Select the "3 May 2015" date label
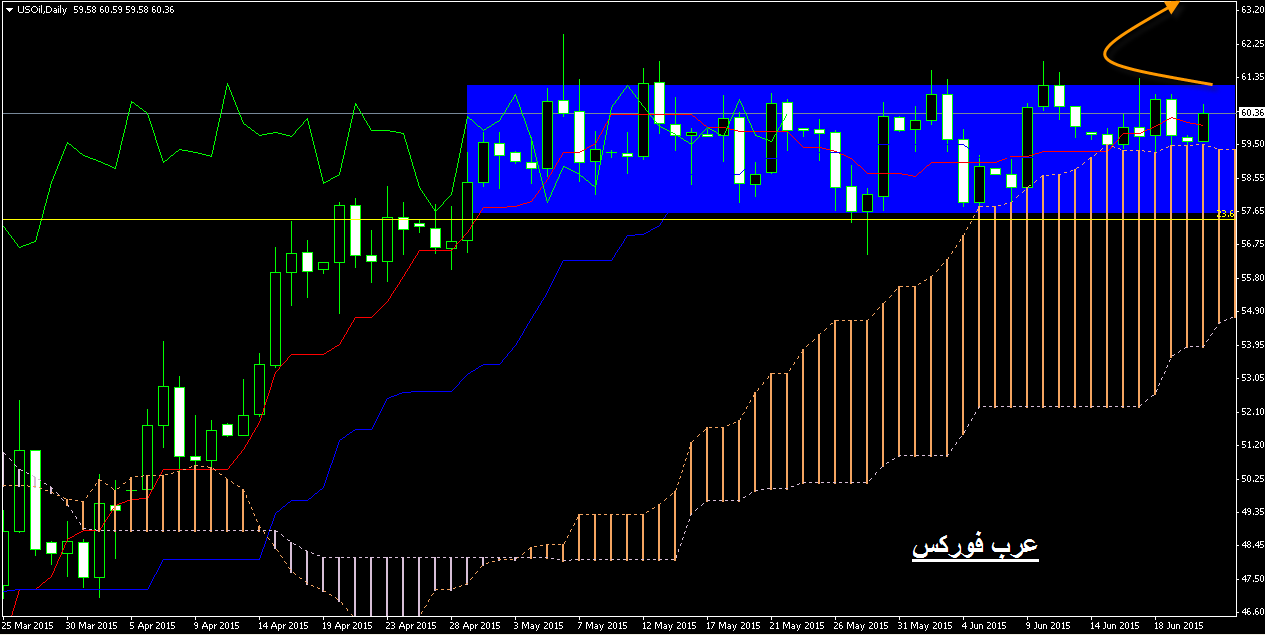This screenshot has width=1265, height=635. pyautogui.click(x=538, y=627)
